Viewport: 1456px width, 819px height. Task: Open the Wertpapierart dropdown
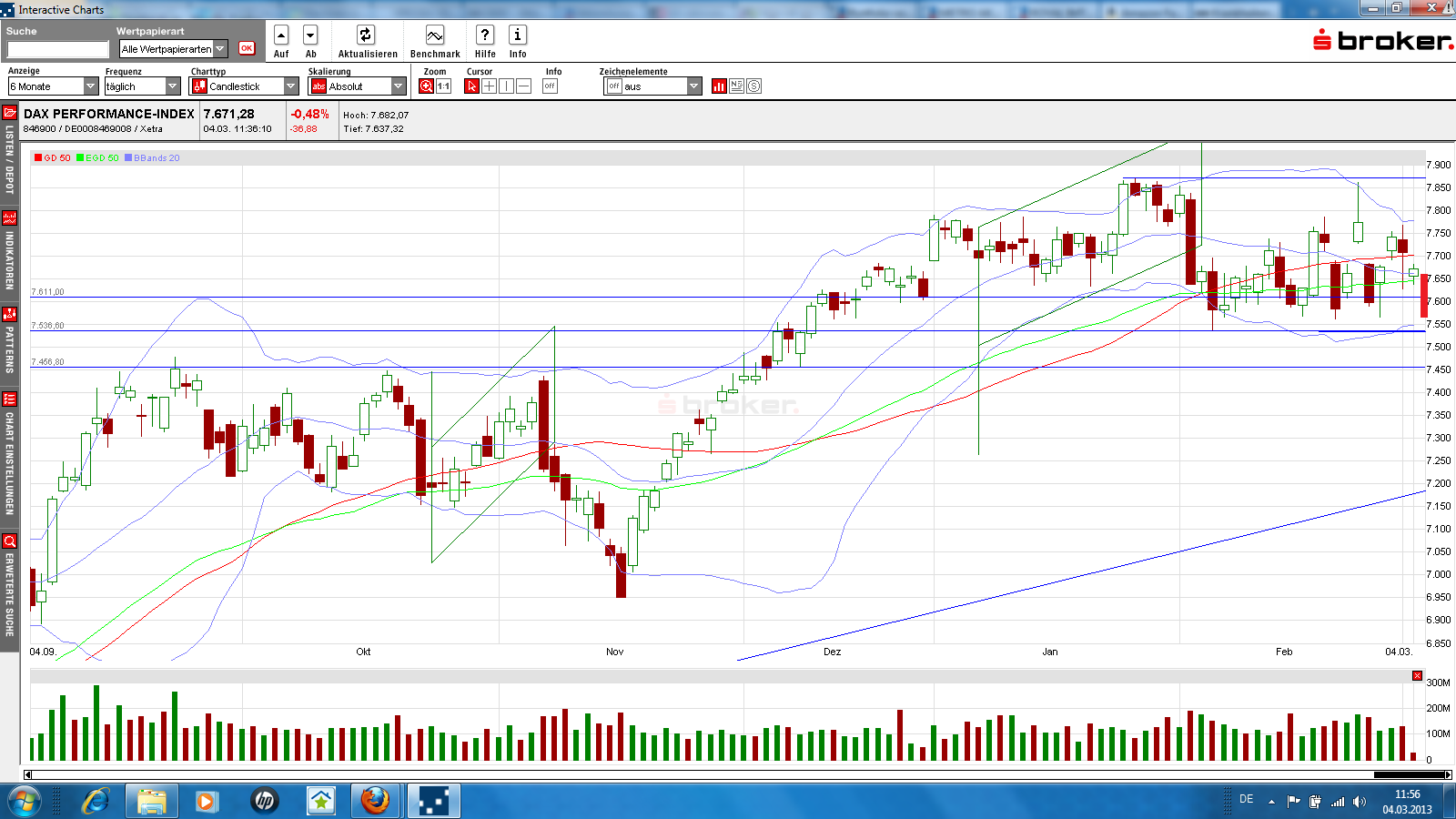(174, 49)
